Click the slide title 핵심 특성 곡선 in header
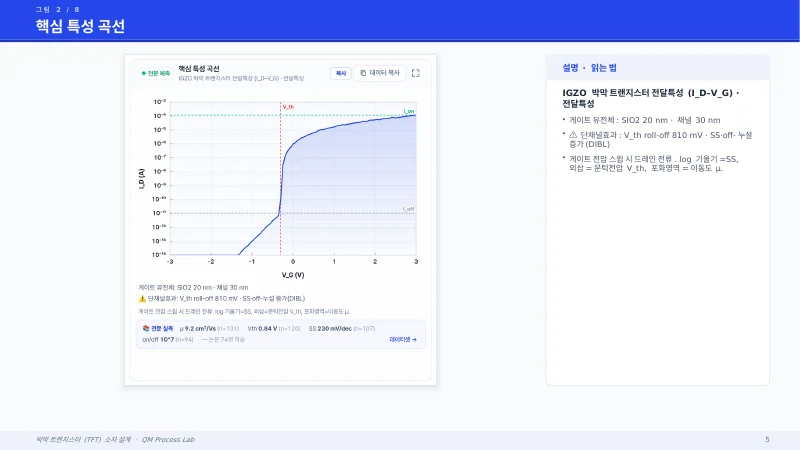800x450 pixels. [80, 27]
